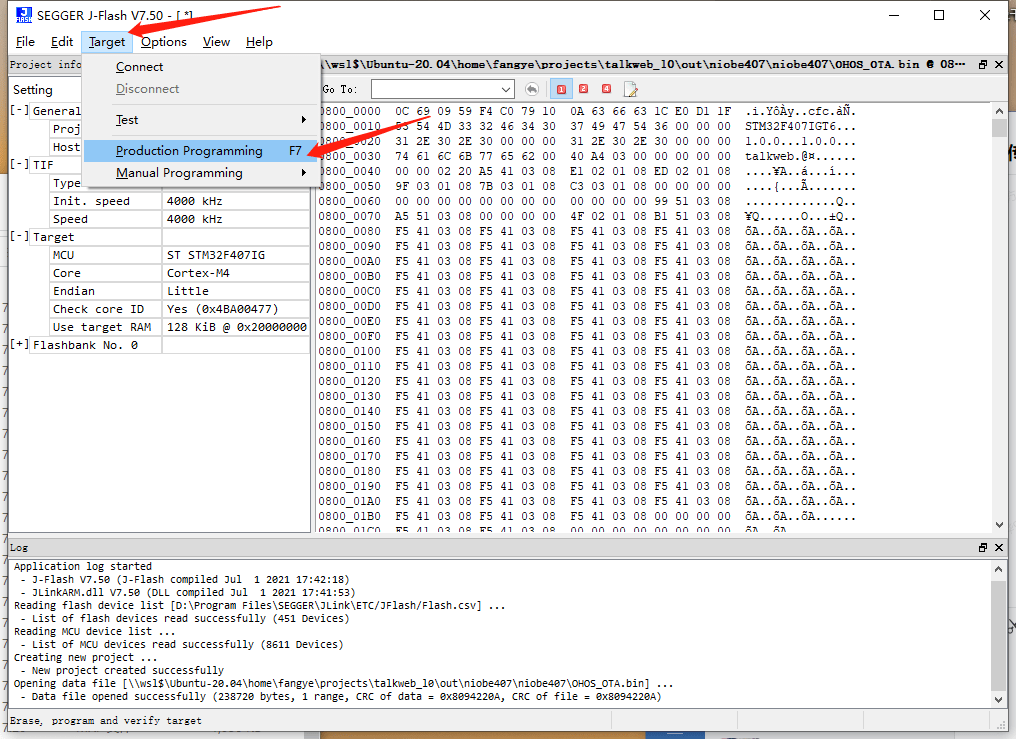Image resolution: width=1016 pixels, height=739 pixels.
Task: Click the Speed row's 4000 kHz value
Action: point(194,219)
